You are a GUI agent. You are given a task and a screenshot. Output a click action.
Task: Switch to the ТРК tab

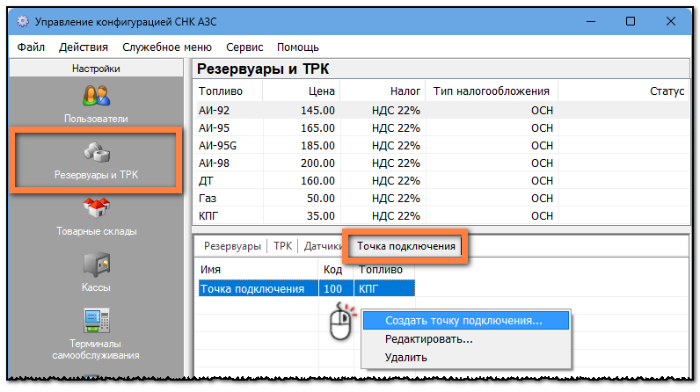pyautogui.click(x=283, y=246)
